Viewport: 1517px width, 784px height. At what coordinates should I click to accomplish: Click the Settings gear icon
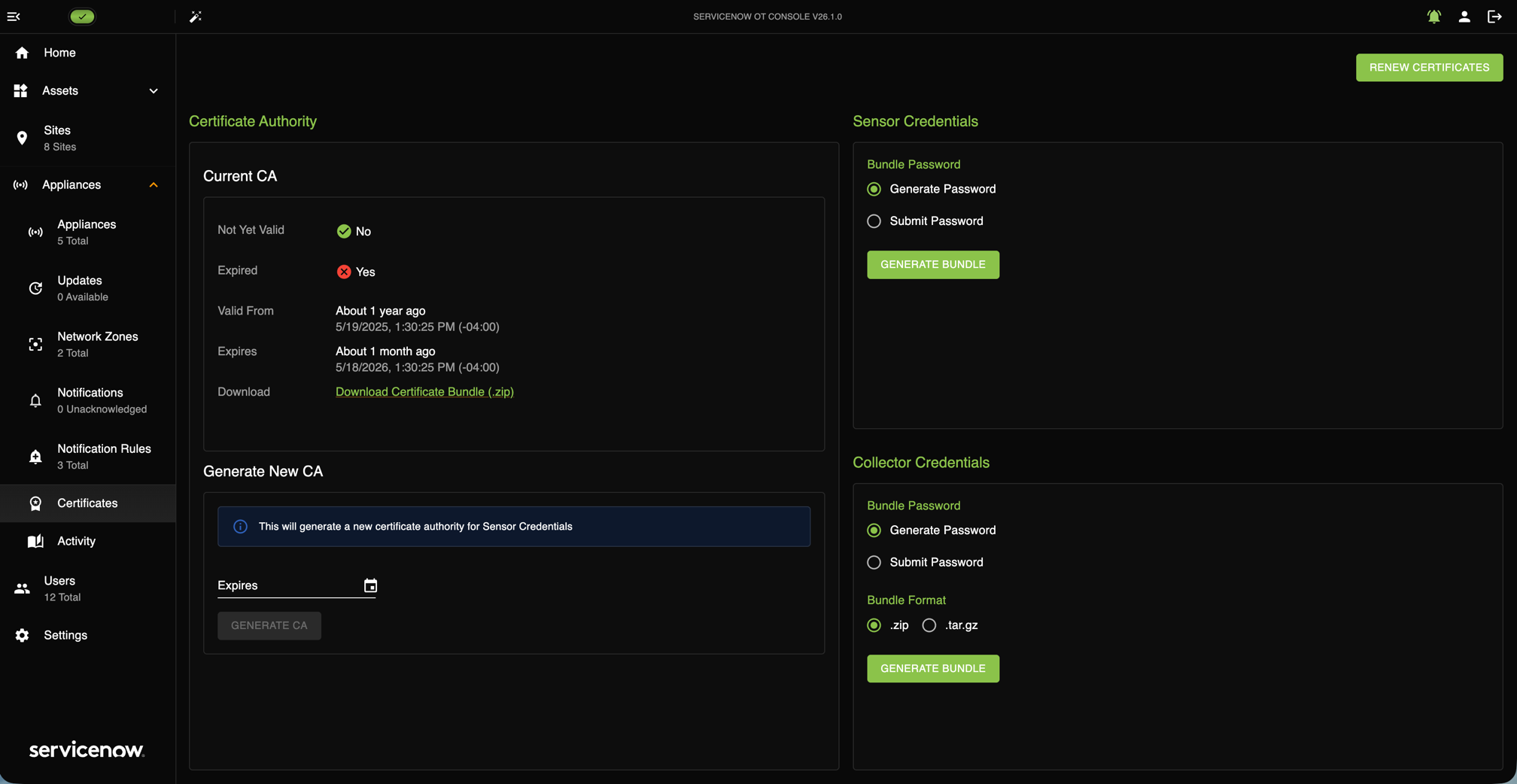coord(22,636)
